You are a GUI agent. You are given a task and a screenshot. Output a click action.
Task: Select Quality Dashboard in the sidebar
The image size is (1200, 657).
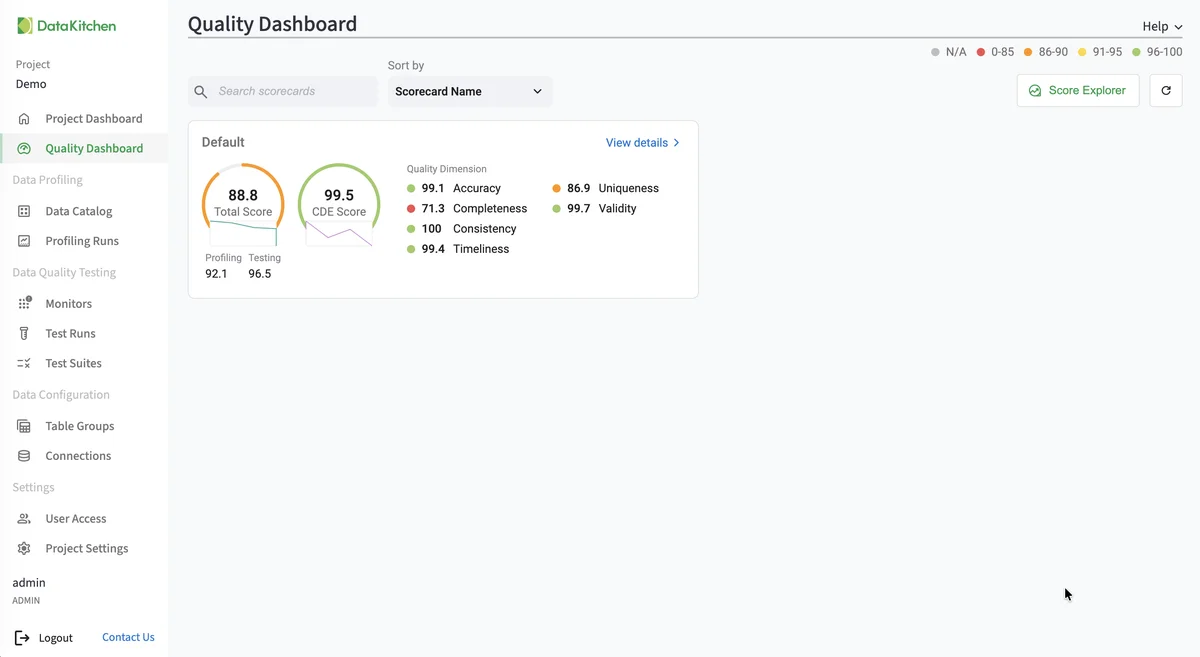(93, 148)
